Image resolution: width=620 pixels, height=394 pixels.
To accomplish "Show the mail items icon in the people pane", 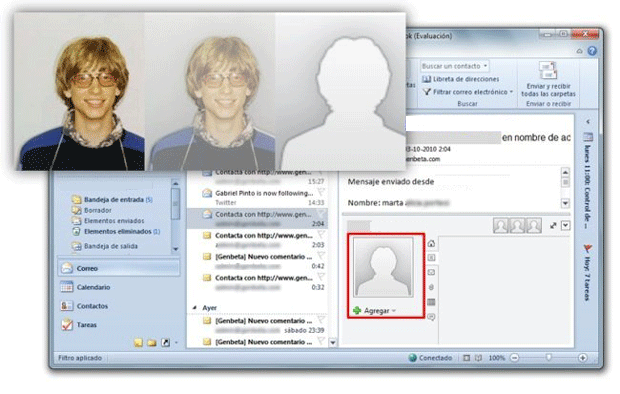I will [431, 273].
